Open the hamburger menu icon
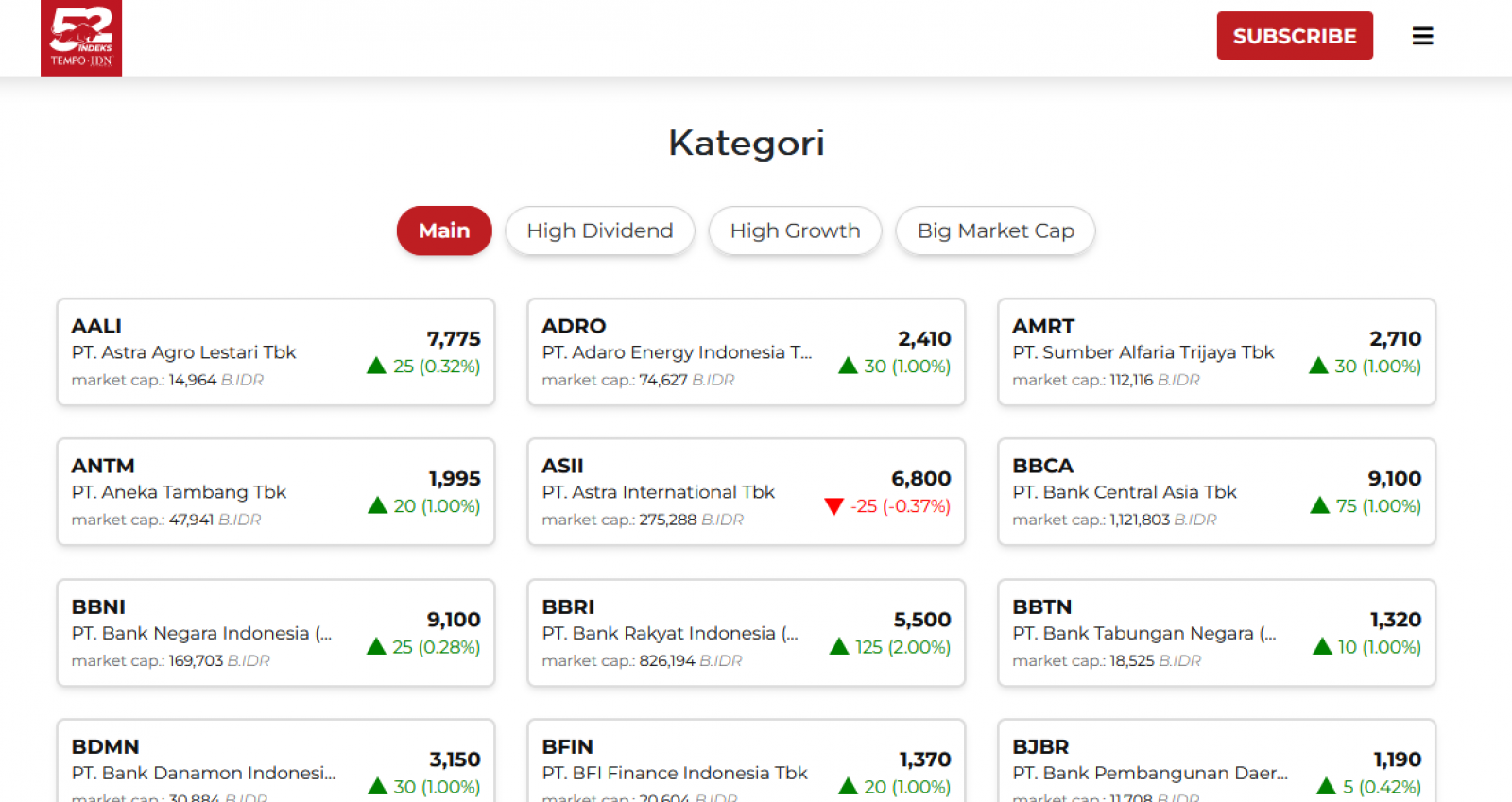Screen dimensions: 1512x802 1422,36
